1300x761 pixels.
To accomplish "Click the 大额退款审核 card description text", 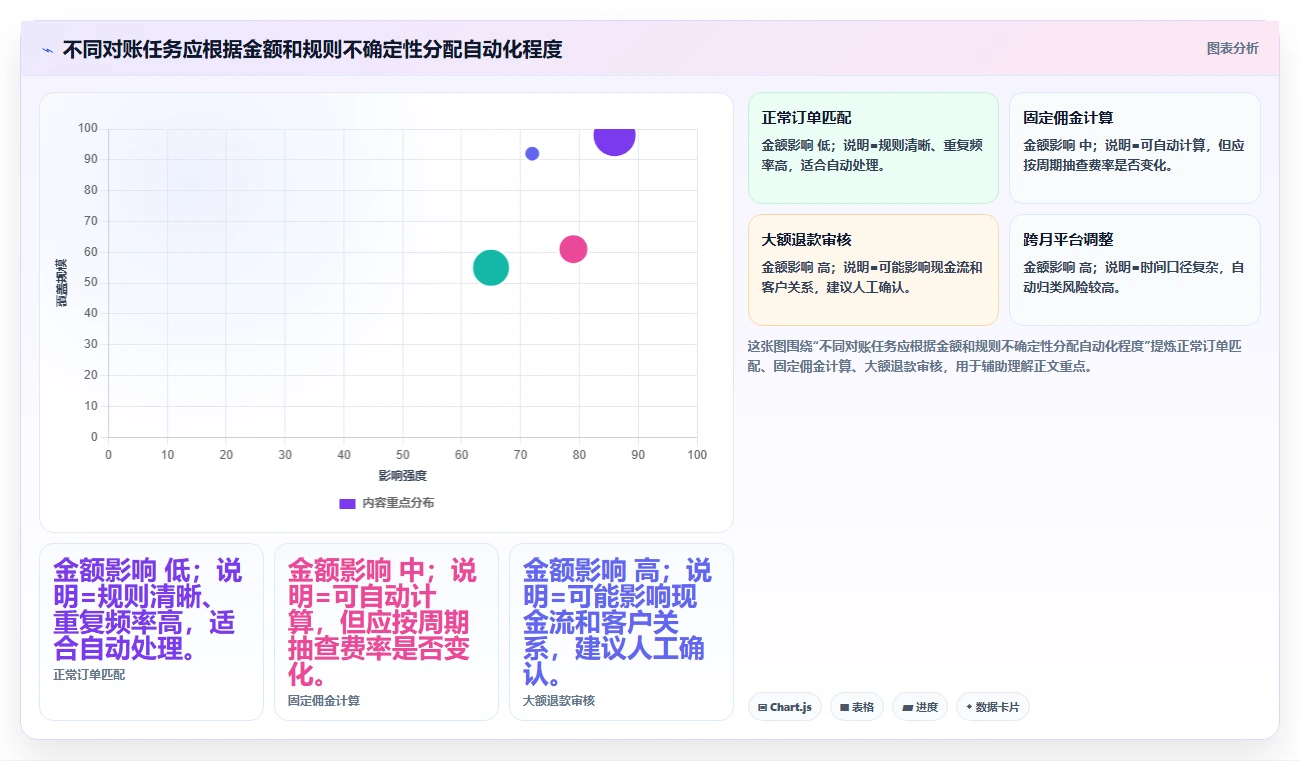I will pos(873,277).
